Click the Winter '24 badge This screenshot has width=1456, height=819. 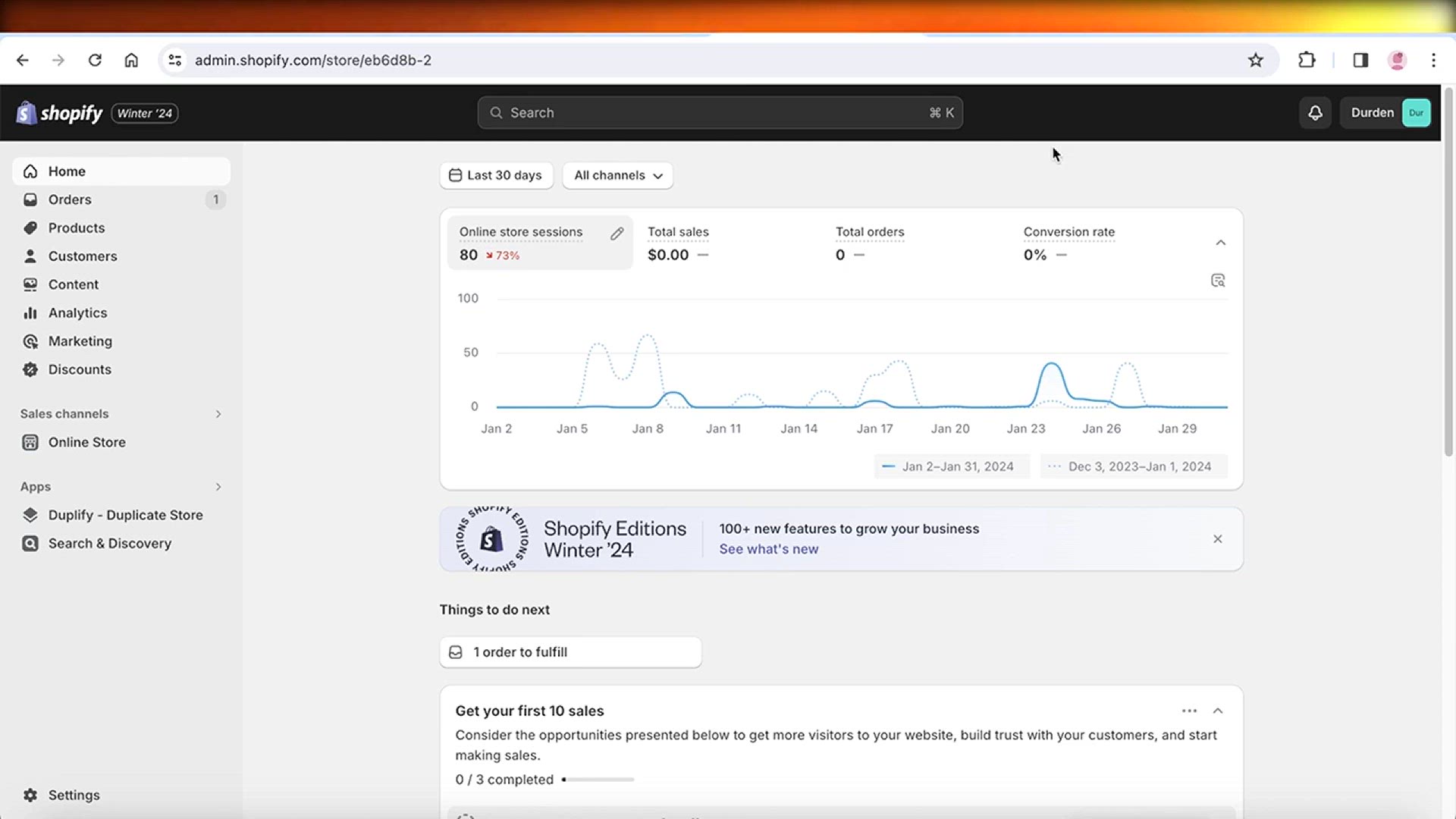(145, 113)
